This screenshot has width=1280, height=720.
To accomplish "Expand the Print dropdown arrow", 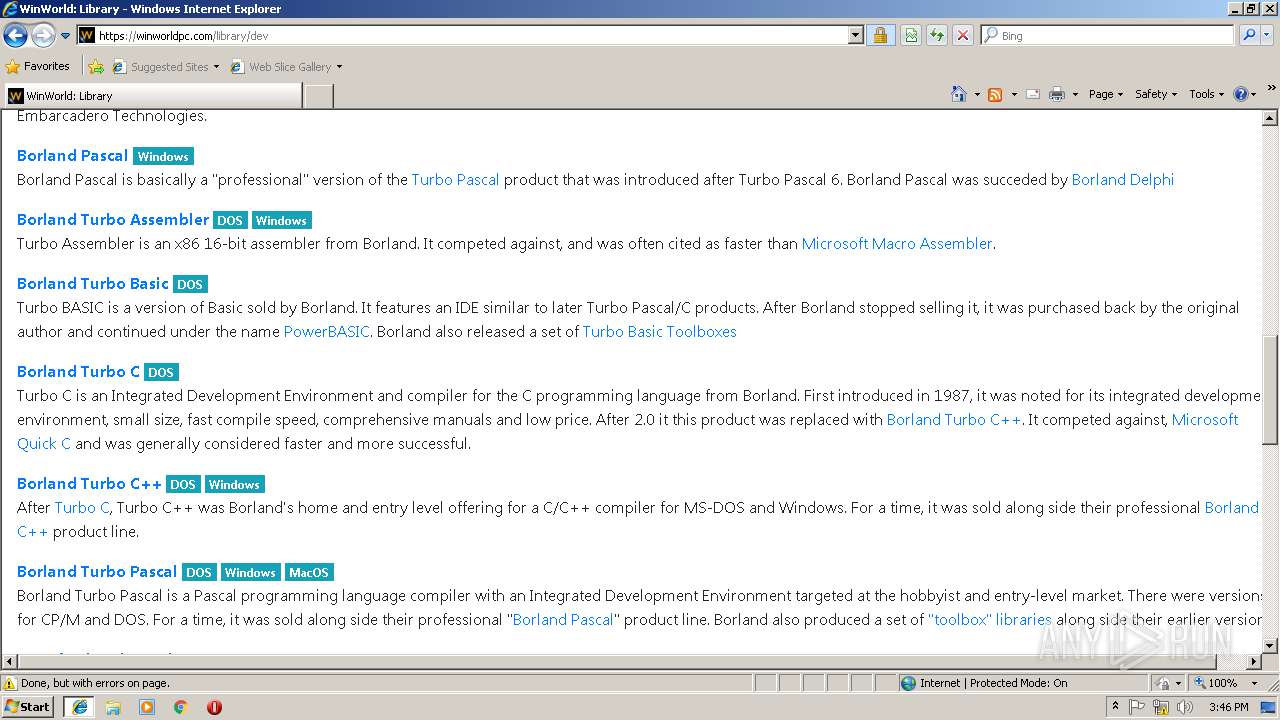I will click(x=1075, y=94).
